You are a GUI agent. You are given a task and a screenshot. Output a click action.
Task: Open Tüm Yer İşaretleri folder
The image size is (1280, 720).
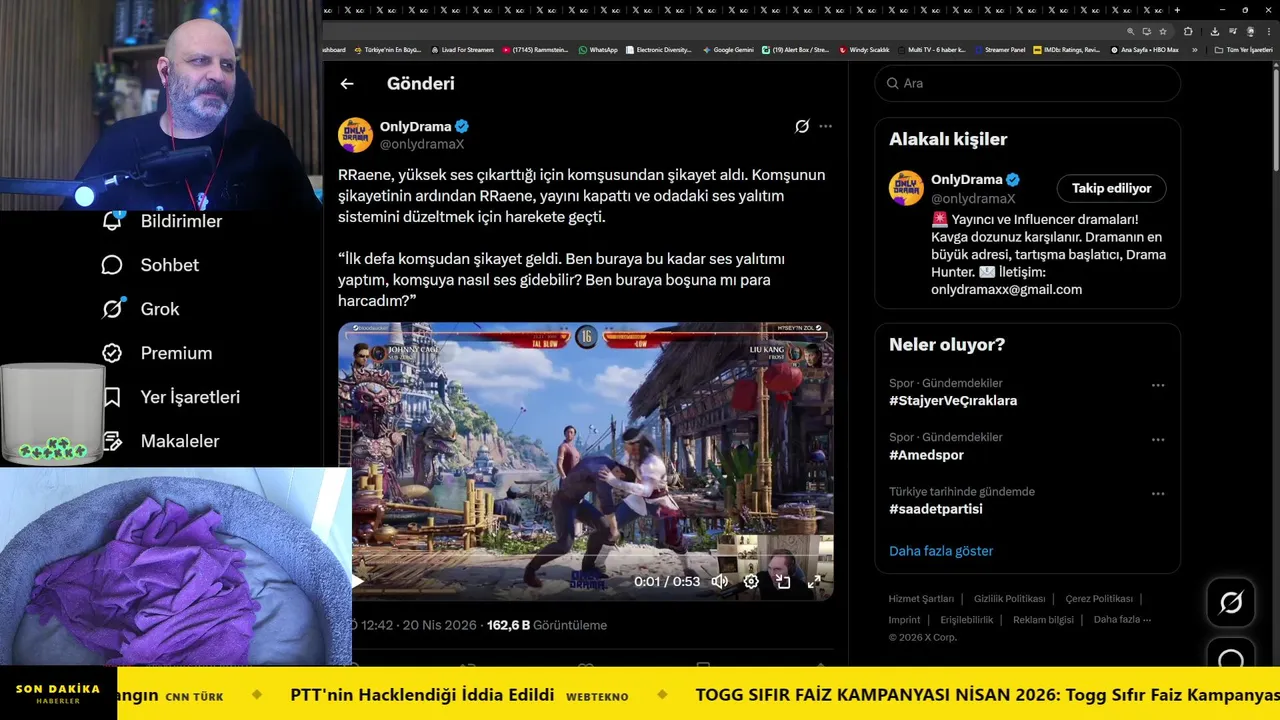tap(1243, 50)
